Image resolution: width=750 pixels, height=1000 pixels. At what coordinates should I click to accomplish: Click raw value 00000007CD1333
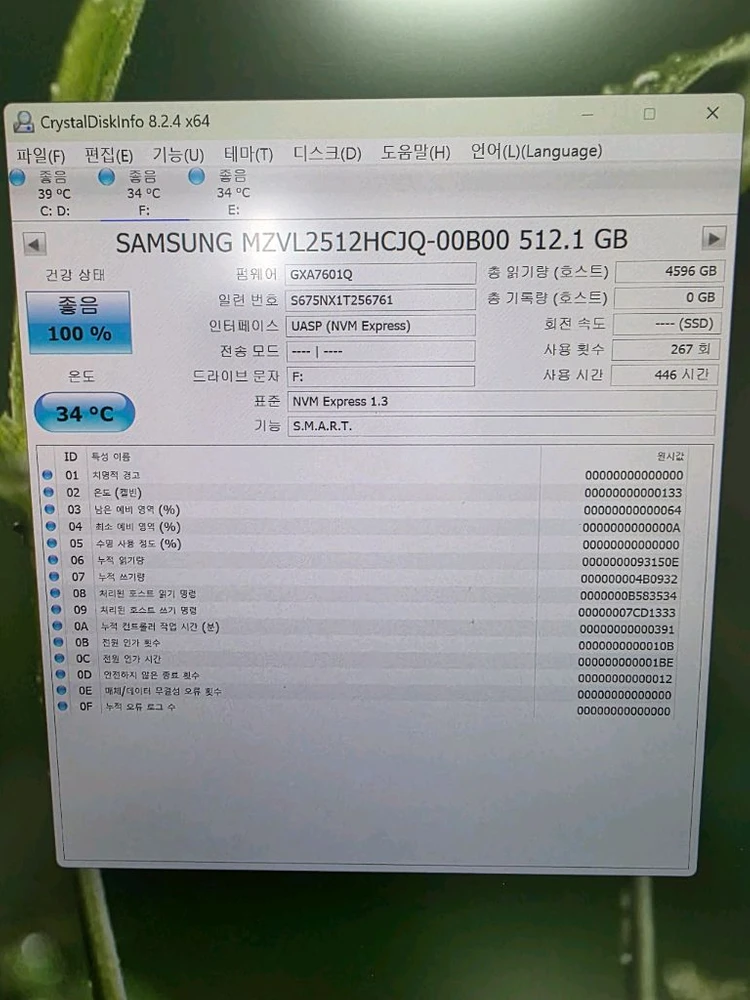point(627,612)
